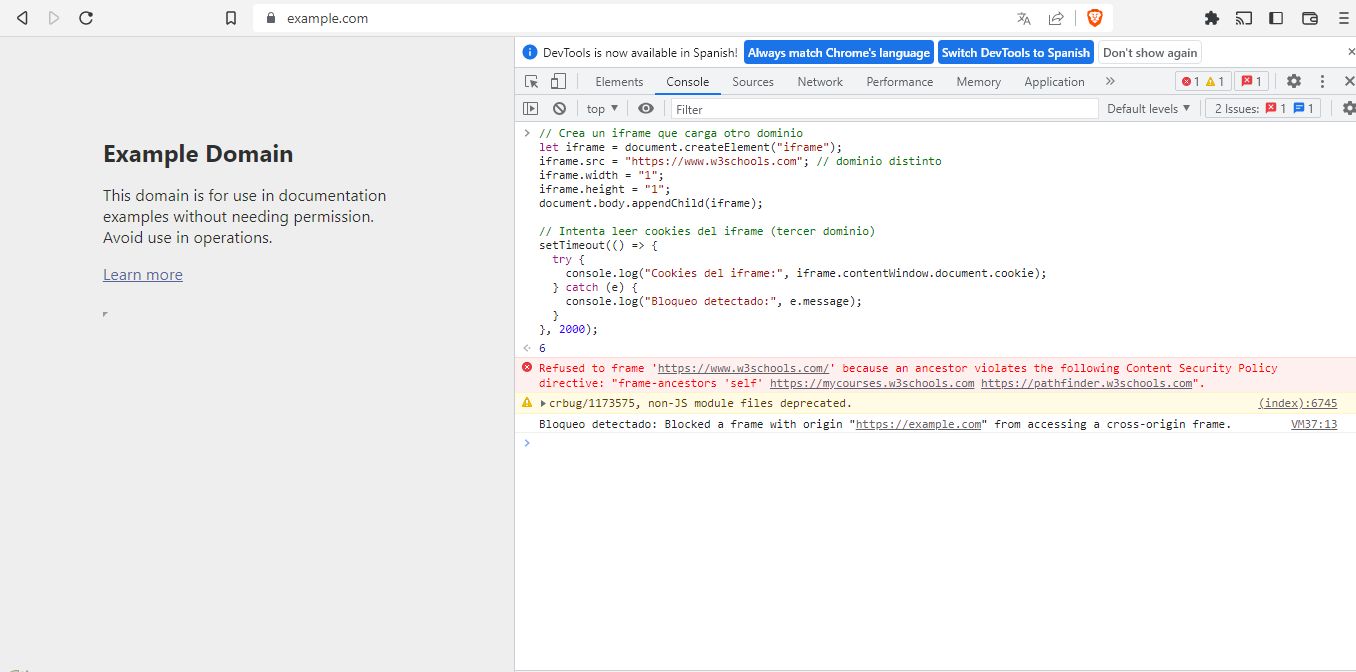The width and height of the screenshot is (1356, 672).
Task: Reload the page
Action: tap(86, 18)
